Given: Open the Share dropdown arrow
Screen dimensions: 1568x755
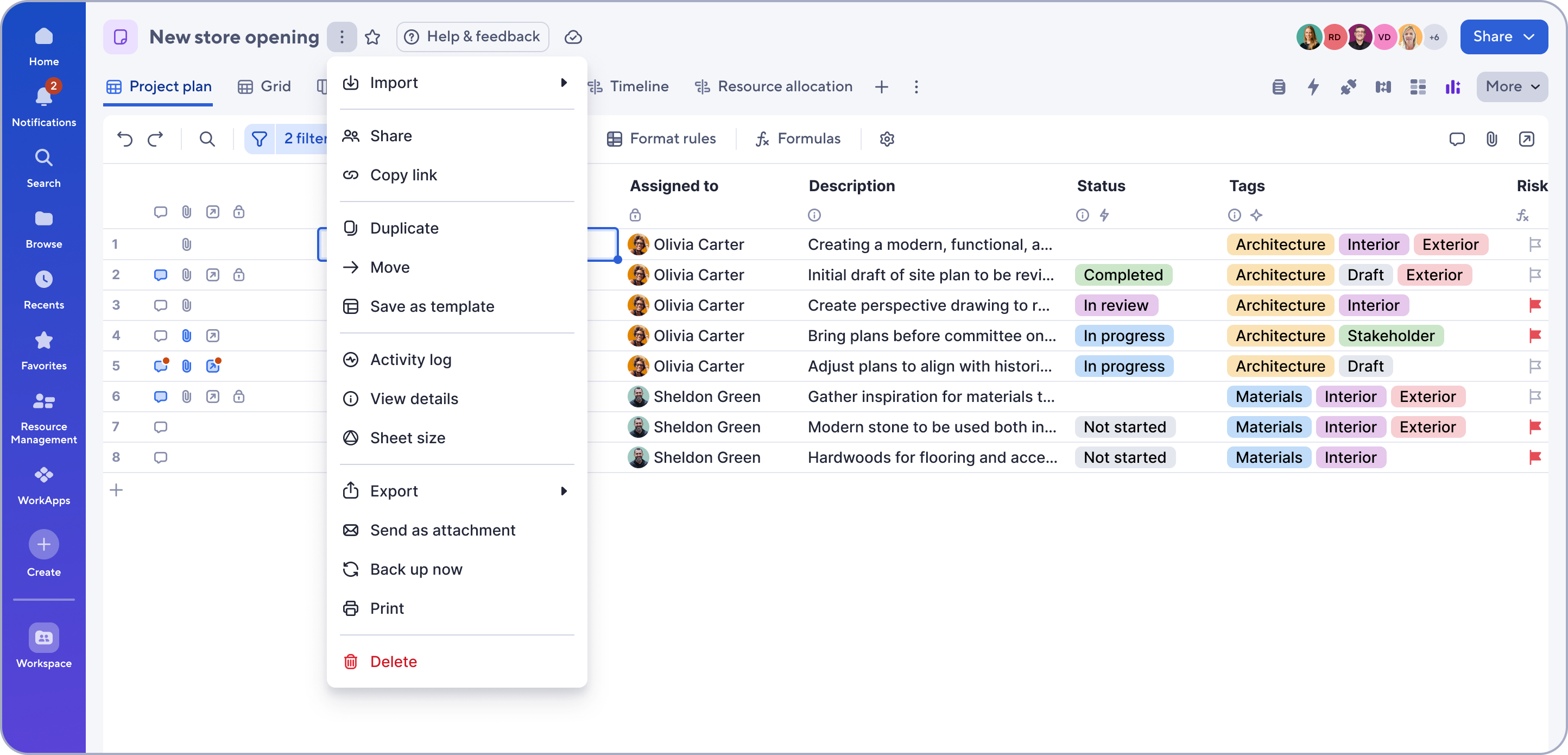Looking at the screenshot, I should pyautogui.click(x=1529, y=36).
